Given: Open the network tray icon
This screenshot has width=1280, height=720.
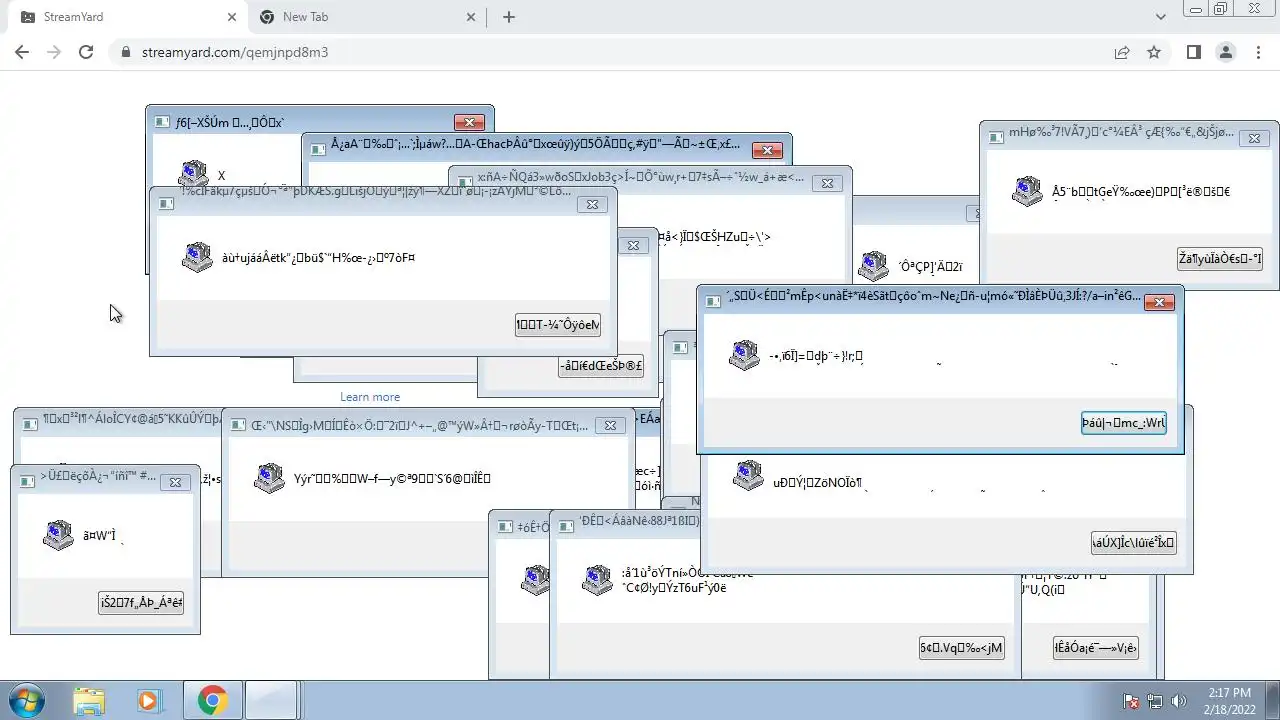Looking at the screenshot, I should tap(1155, 701).
